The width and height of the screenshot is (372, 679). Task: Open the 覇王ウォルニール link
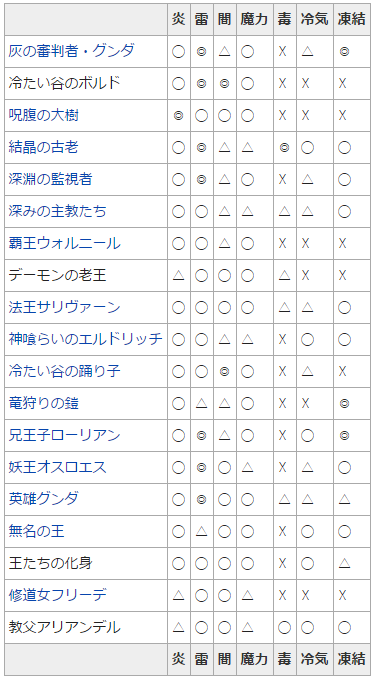[65, 243]
